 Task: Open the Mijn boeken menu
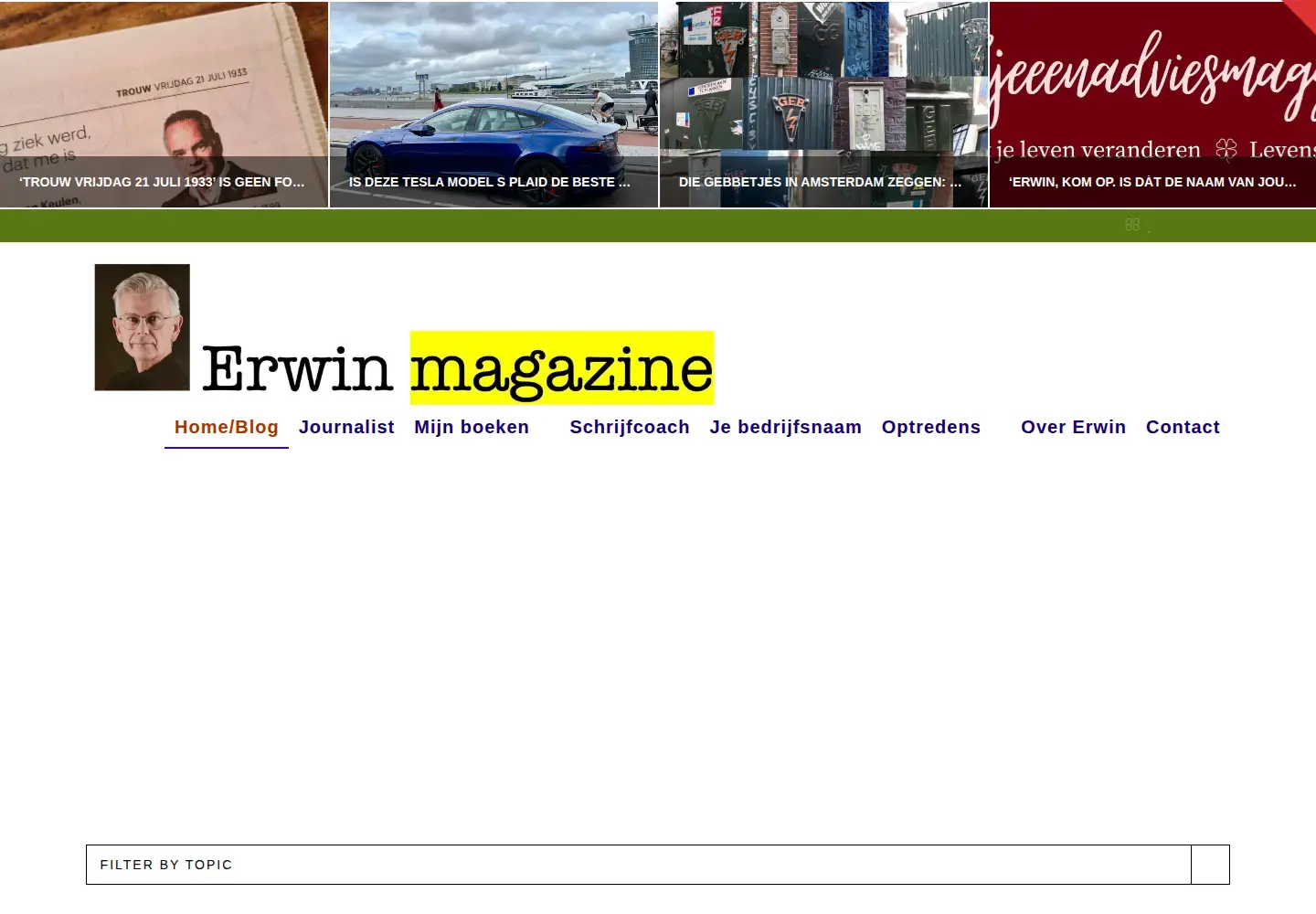[472, 427]
